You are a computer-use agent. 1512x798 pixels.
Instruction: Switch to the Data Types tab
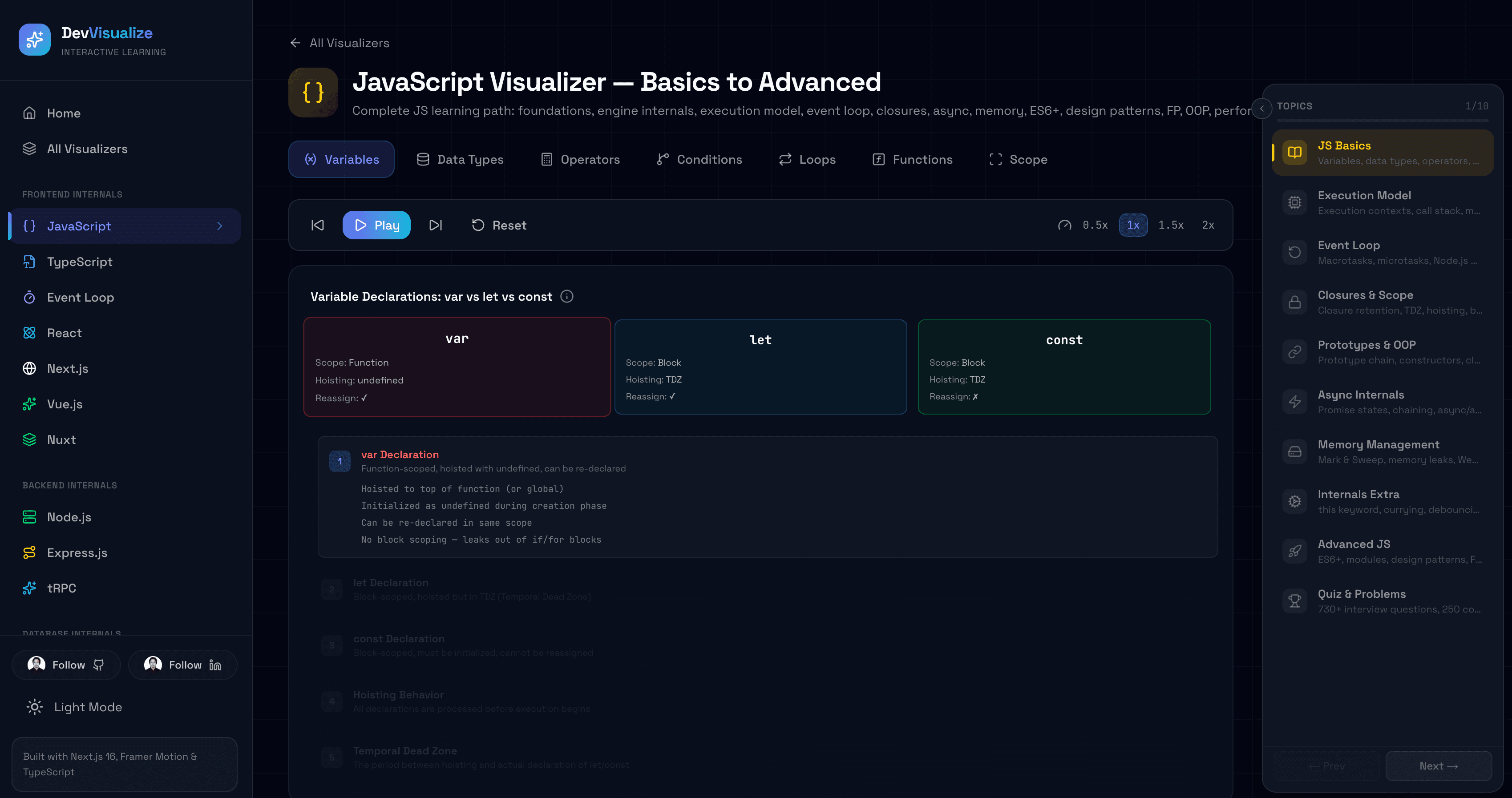click(460, 160)
